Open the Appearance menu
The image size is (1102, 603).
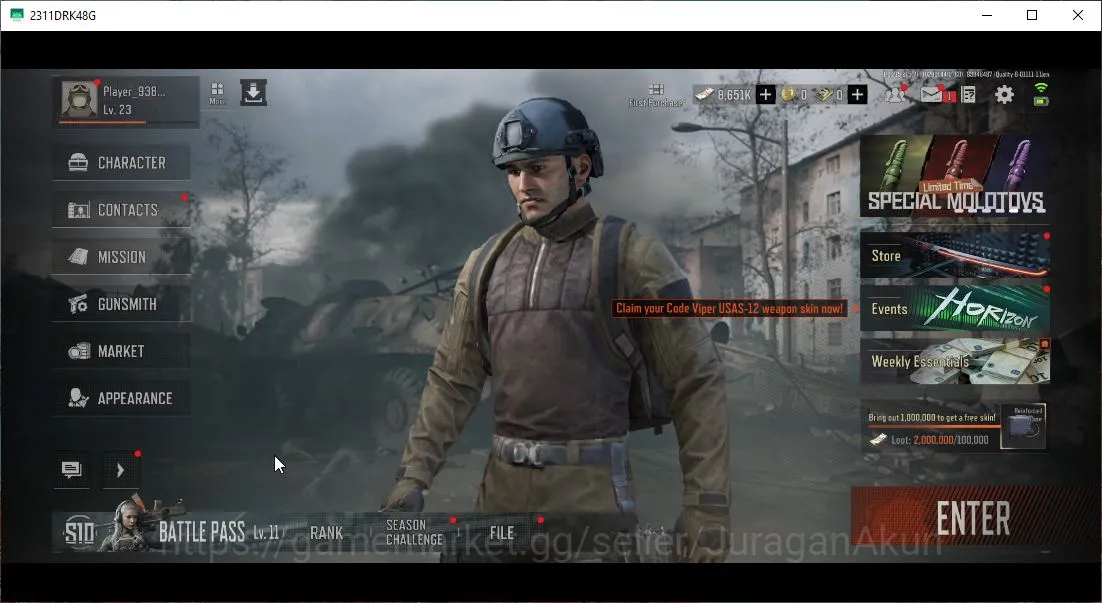click(x=121, y=398)
